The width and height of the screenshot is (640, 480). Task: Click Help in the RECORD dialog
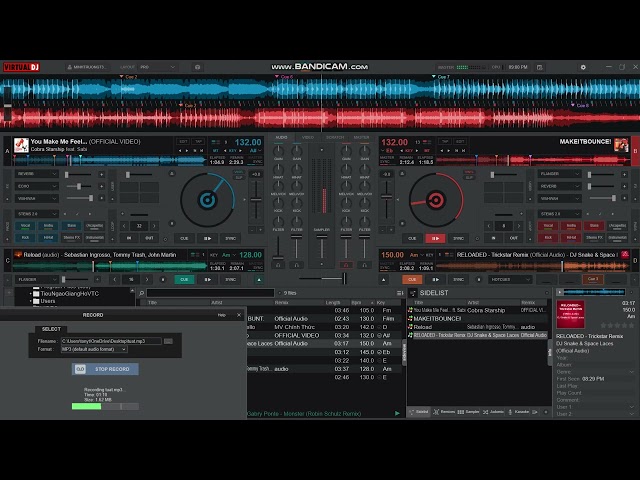point(222,315)
